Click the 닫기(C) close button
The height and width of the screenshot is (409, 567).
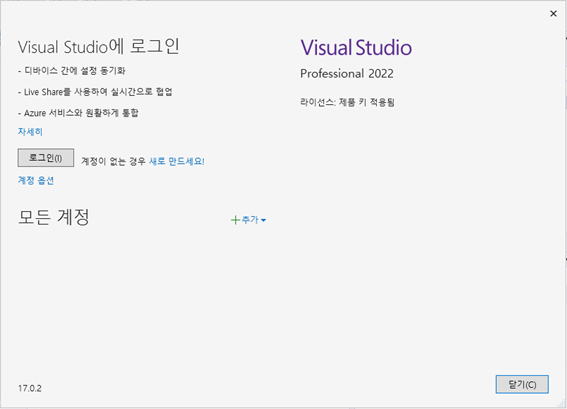pos(522,384)
